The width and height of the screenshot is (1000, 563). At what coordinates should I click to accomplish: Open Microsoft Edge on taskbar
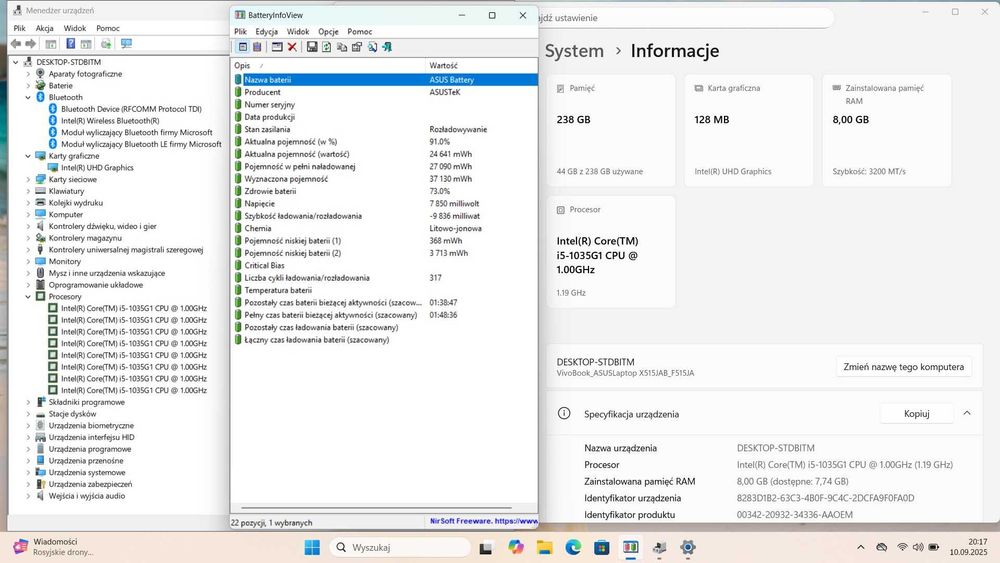pyautogui.click(x=573, y=547)
